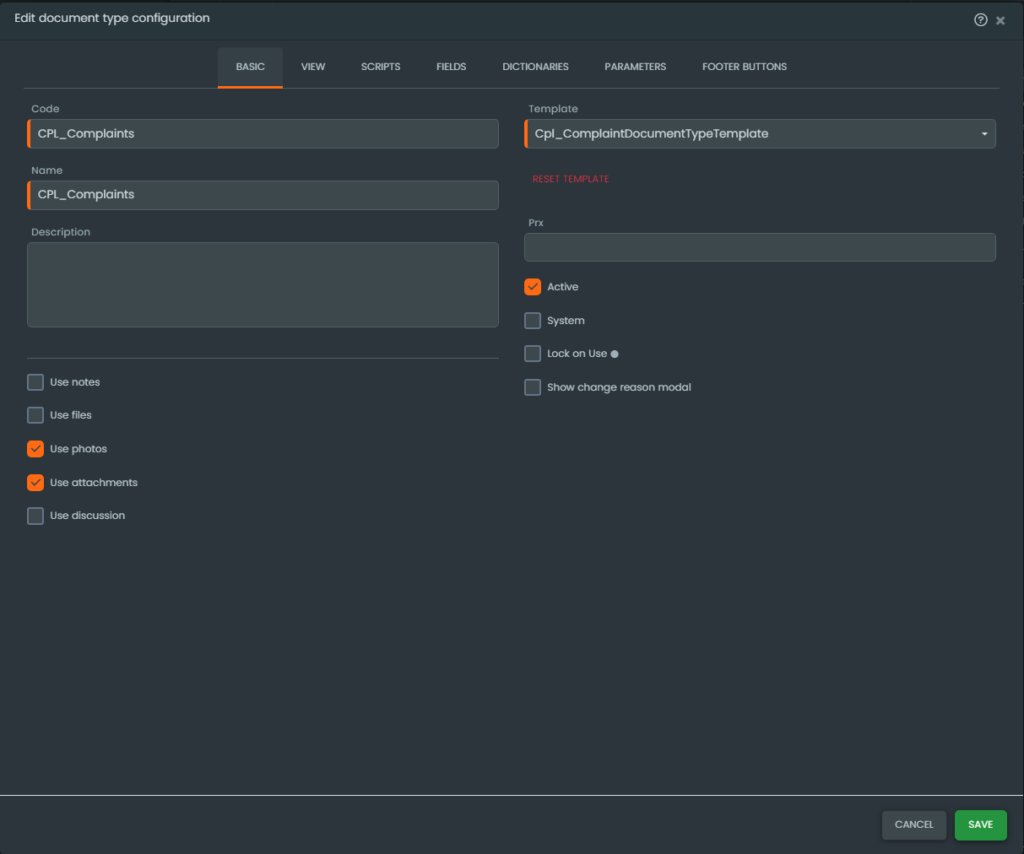The width and height of the screenshot is (1024, 854).
Task: Focus the Description text area
Action: coord(262,284)
